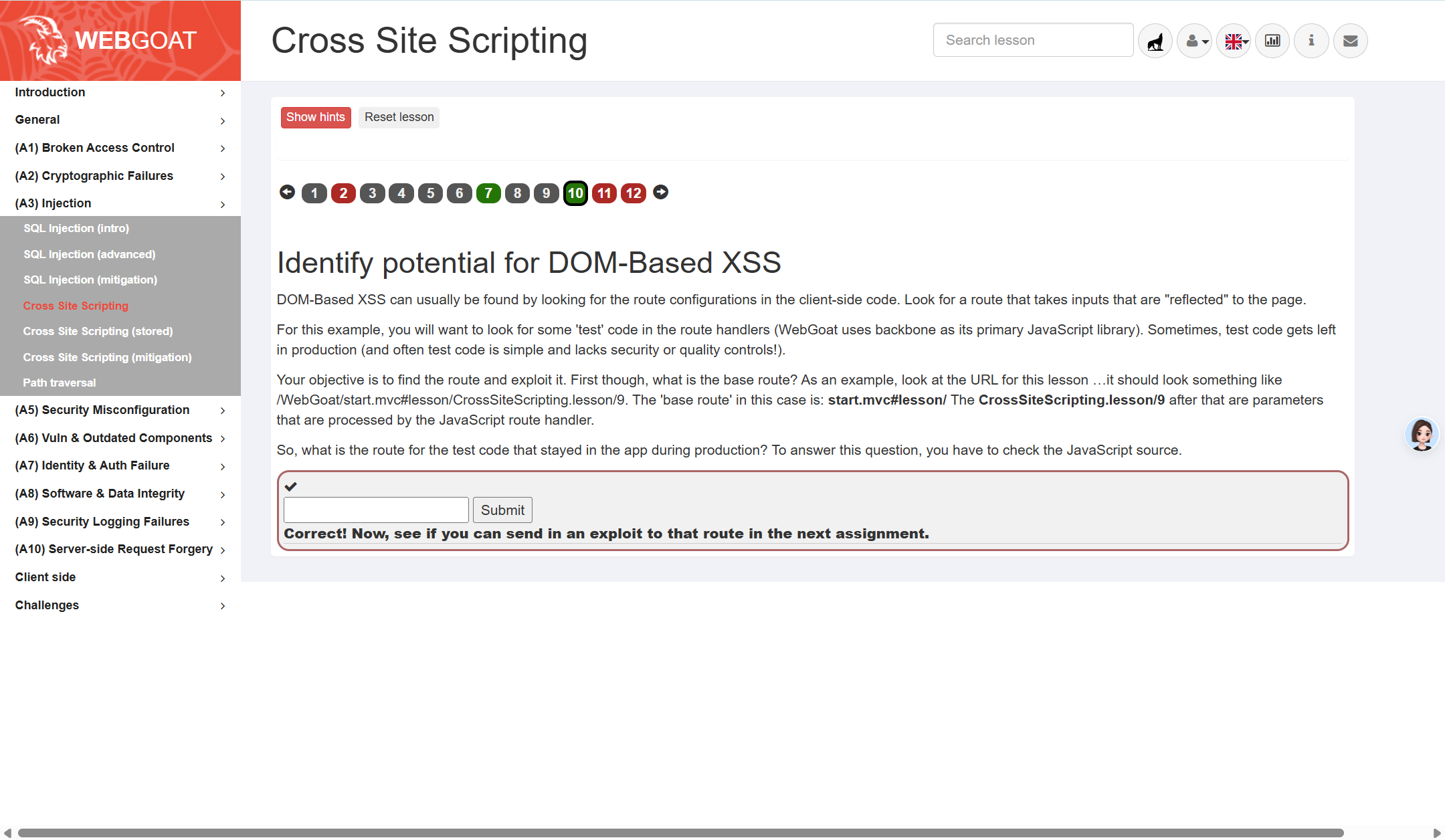
Task: Expand the Introduction menu category
Action: click(120, 92)
